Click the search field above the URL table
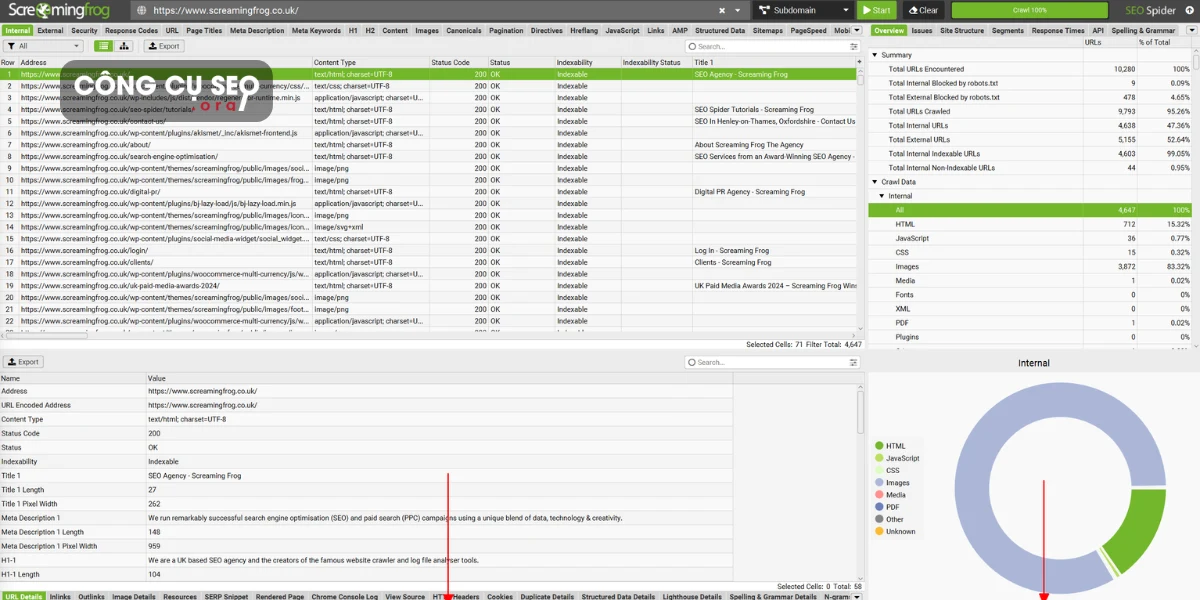Image resolution: width=1200 pixels, height=600 pixels. coord(765,46)
